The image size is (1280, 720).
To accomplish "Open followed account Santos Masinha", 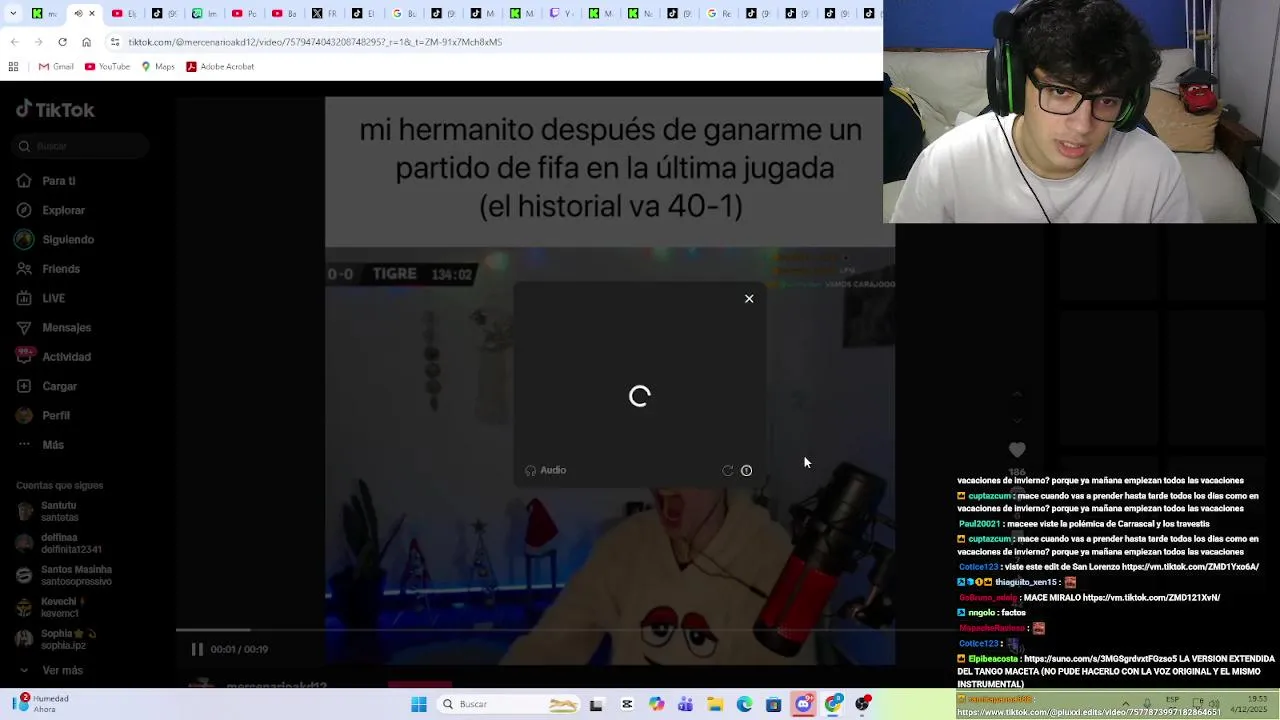I will tap(63, 575).
